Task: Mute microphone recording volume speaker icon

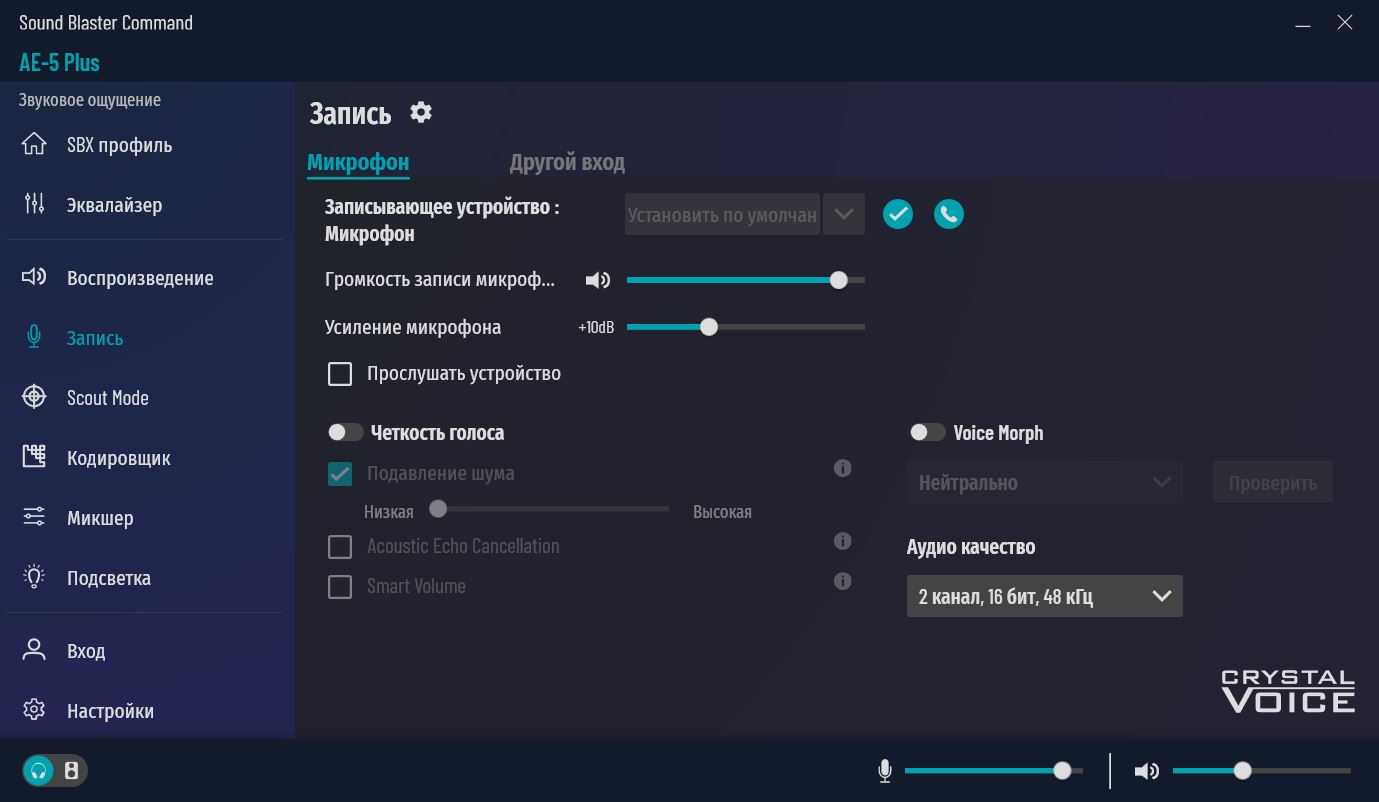Action: [598, 281]
